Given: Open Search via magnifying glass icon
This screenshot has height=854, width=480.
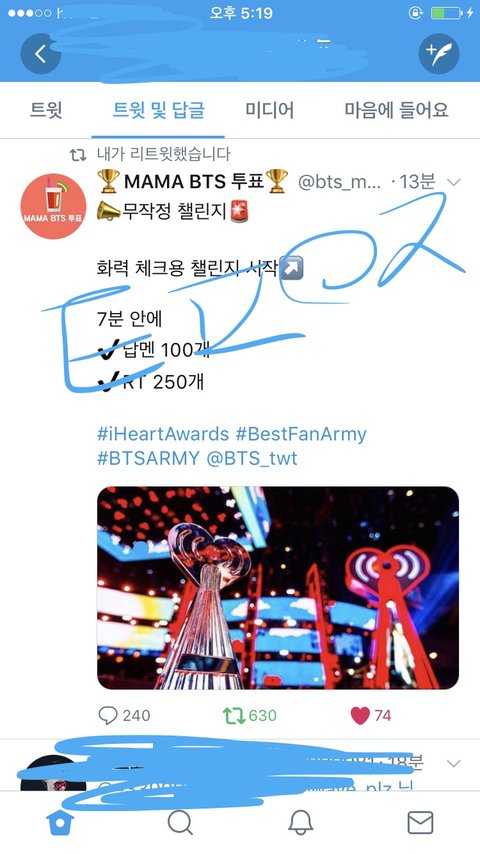Looking at the screenshot, I should [x=180, y=822].
